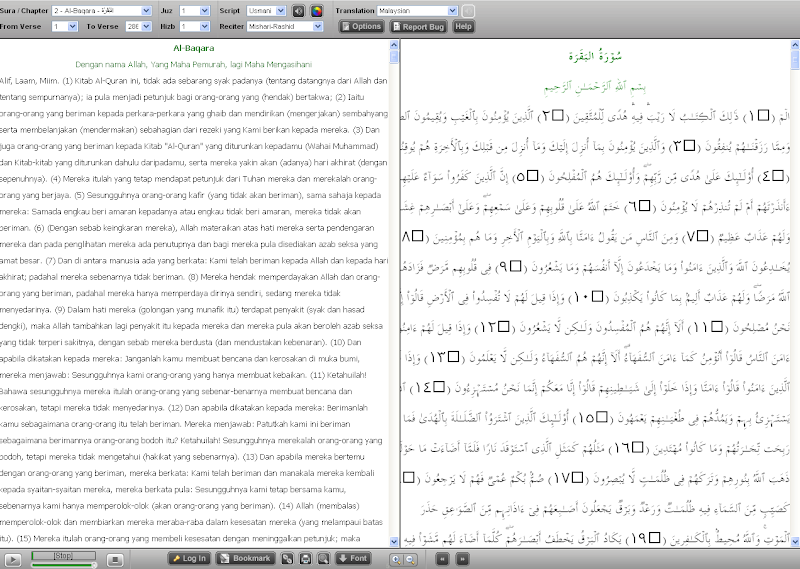Click the magnifier search icon
The height and width of the screenshot is (569, 800).
(323, 559)
